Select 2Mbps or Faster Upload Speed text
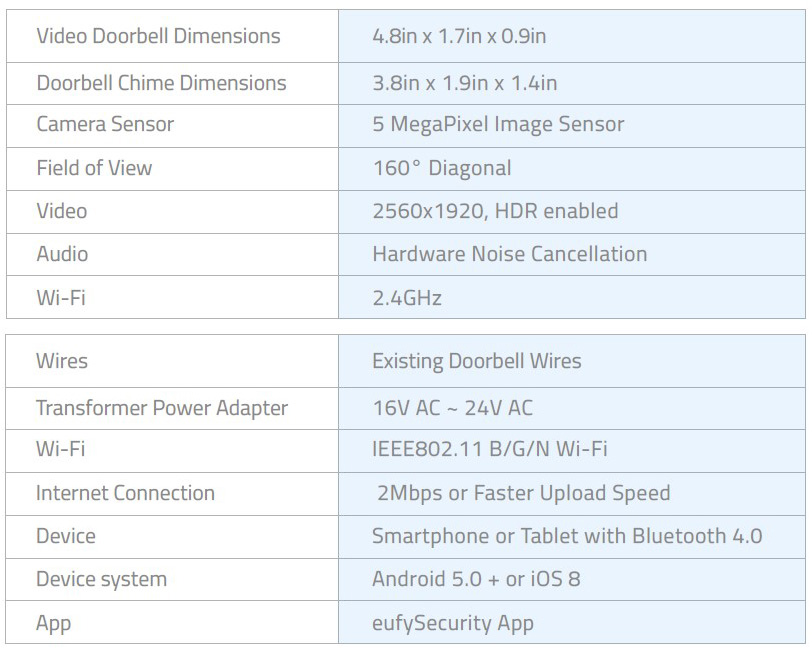The image size is (812, 654). (x=524, y=493)
